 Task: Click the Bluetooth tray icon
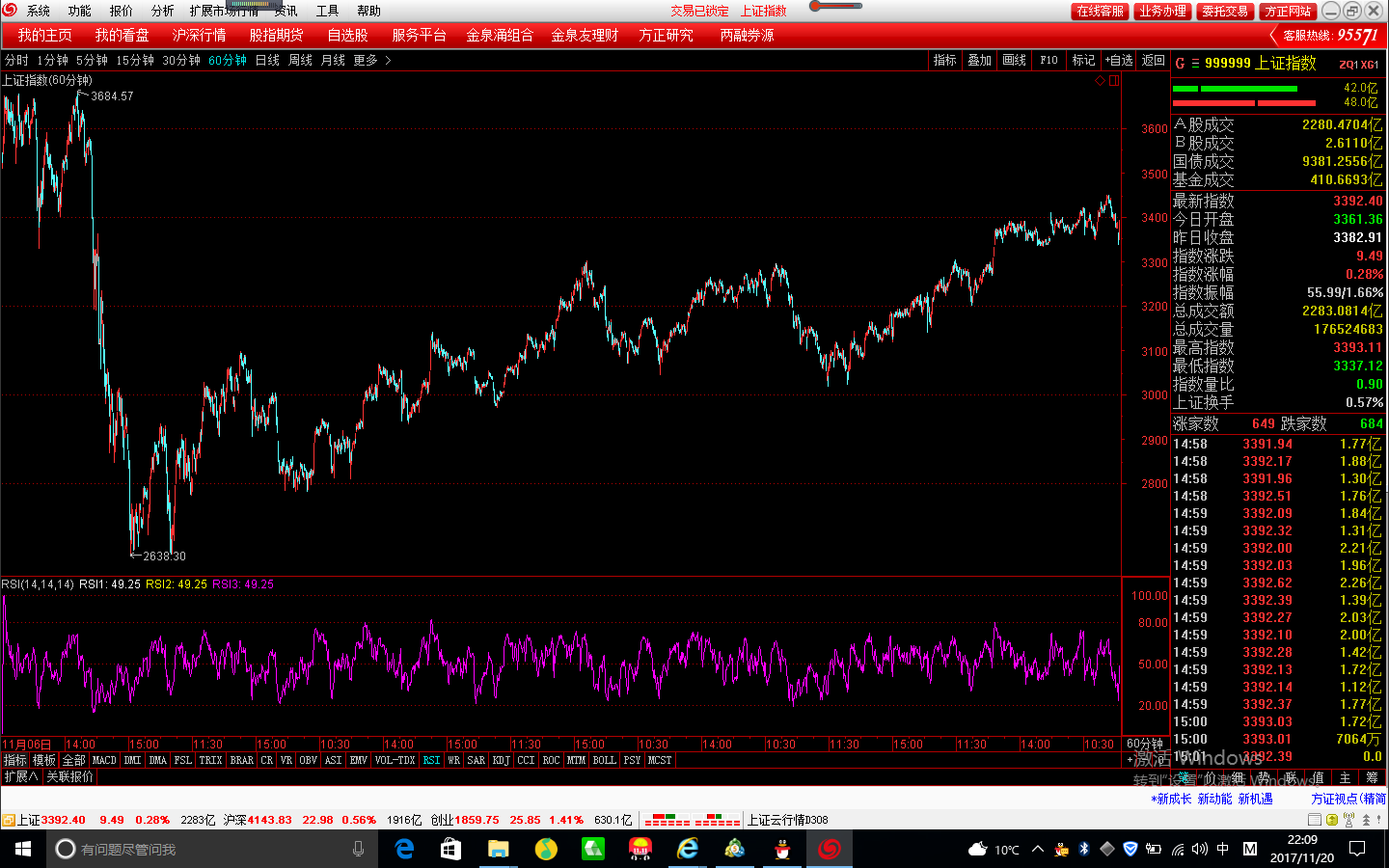coord(1084,849)
